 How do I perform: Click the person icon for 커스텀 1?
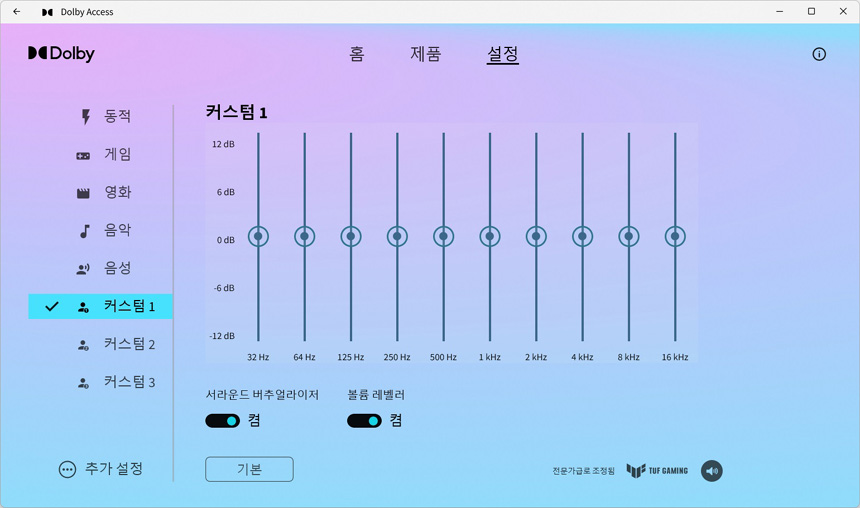coord(83,307)
